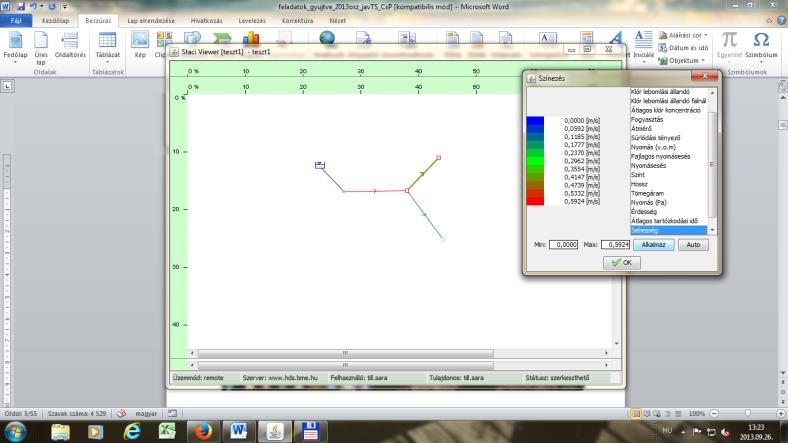
Task: Open the Levelezés tab
Action: pos(252,21)
